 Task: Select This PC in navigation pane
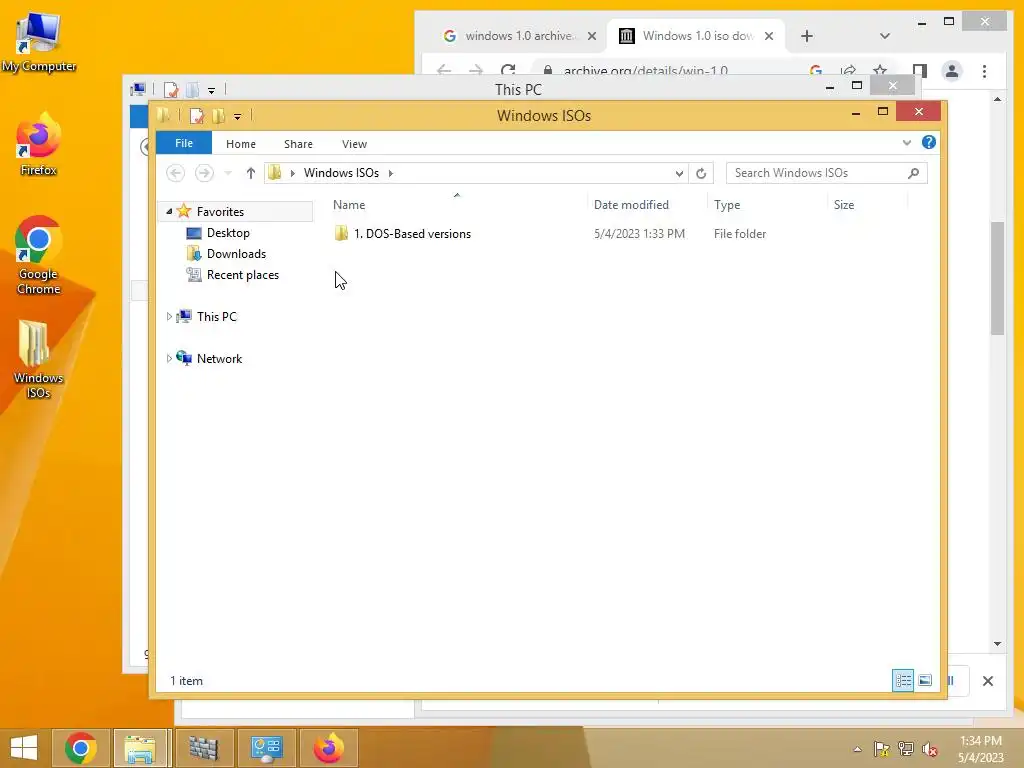pyautogui.click(x=217, y=316)
